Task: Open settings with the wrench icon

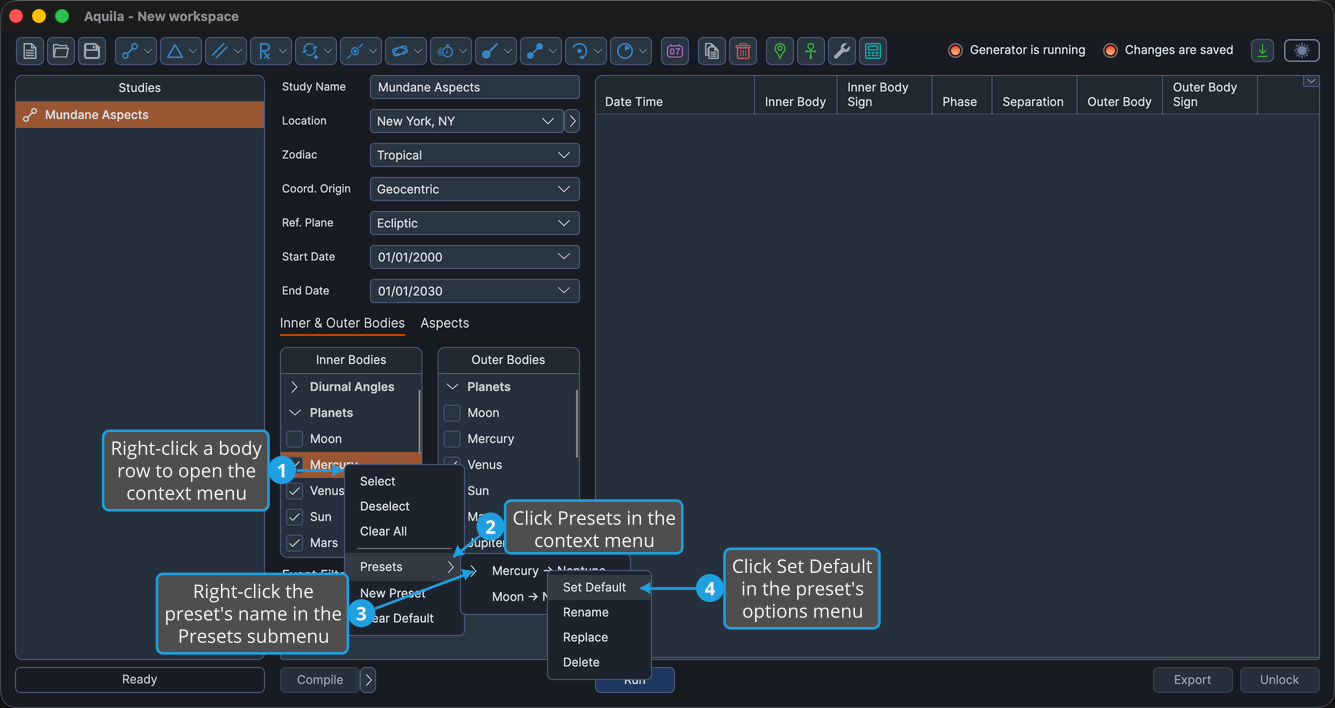Action: tap(842, 51)
